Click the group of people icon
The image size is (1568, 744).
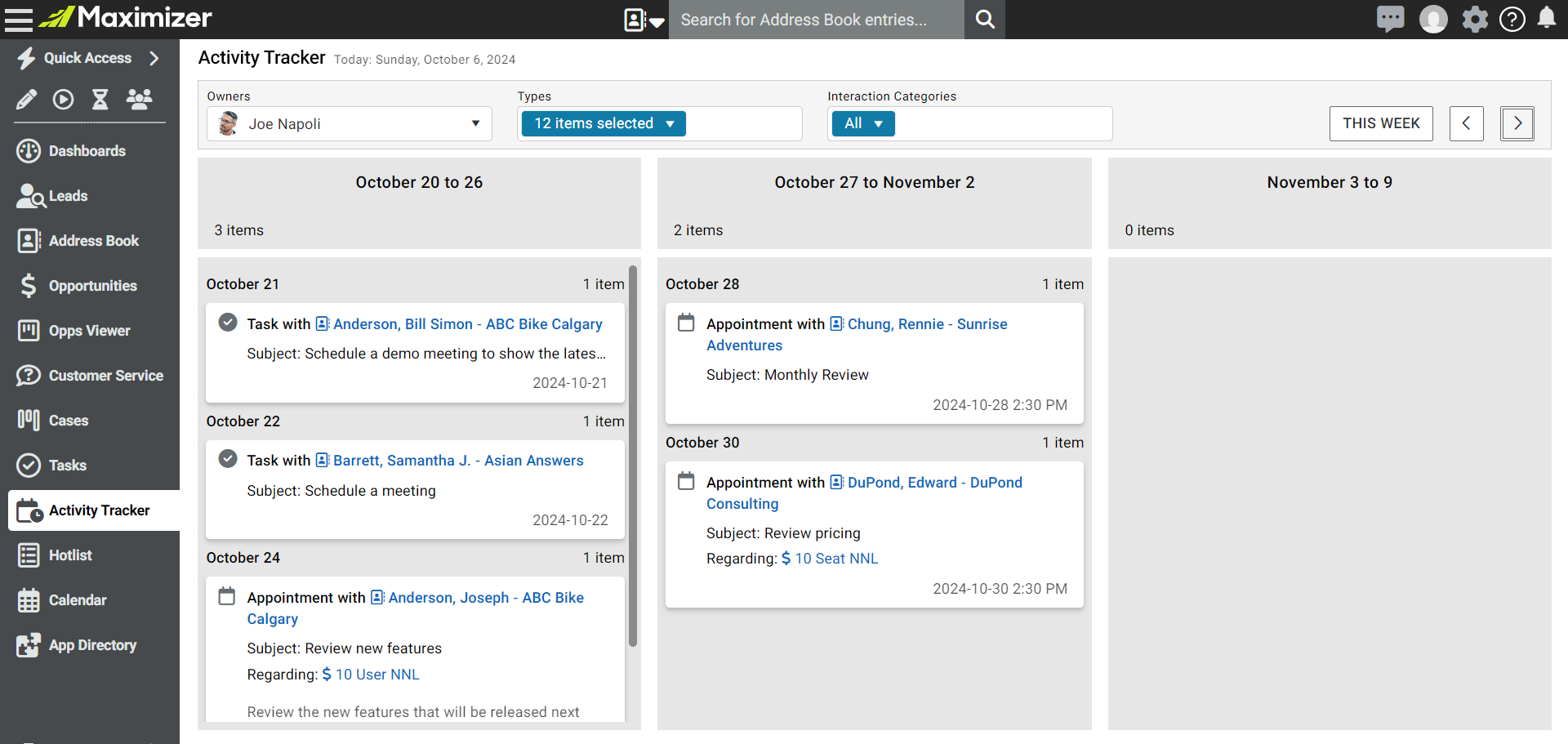coord(139,100)
